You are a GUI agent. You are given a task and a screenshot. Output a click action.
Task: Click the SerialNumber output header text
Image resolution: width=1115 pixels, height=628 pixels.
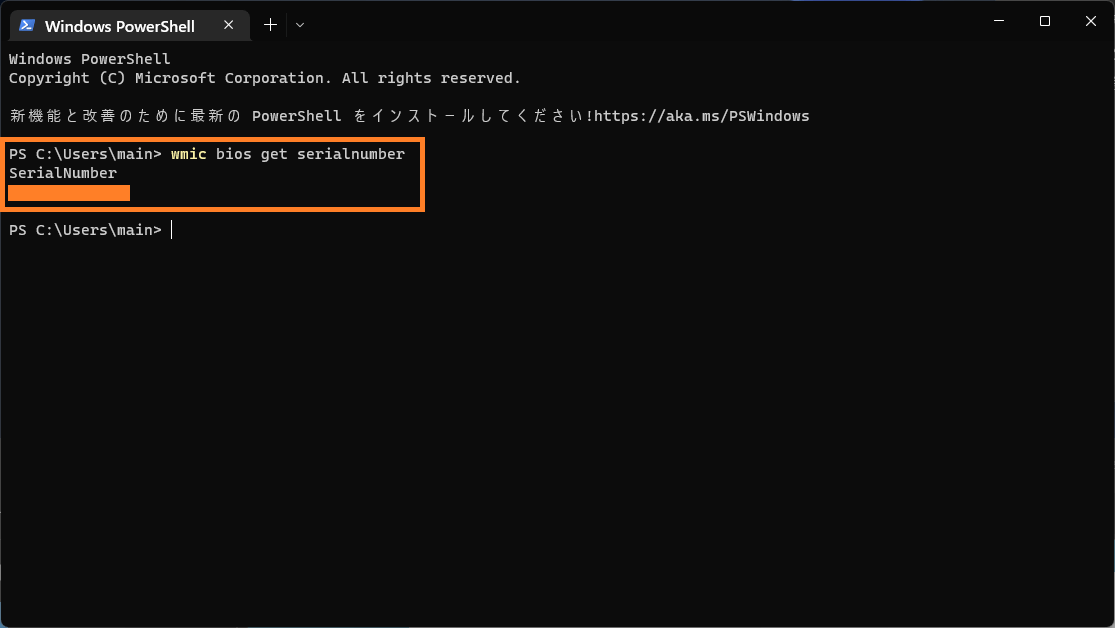[x=62, y=172]
